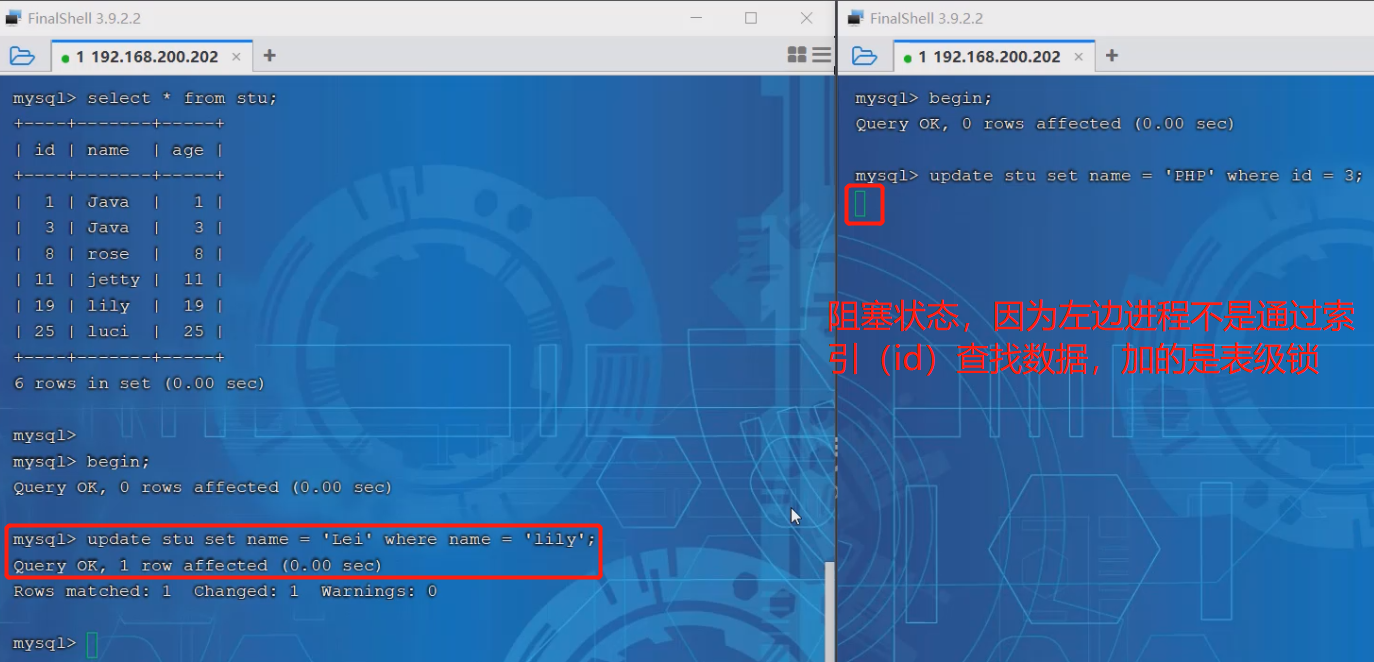
Task: Select 192.168.200.202 tab in left window
Action: tap(150, 57)
